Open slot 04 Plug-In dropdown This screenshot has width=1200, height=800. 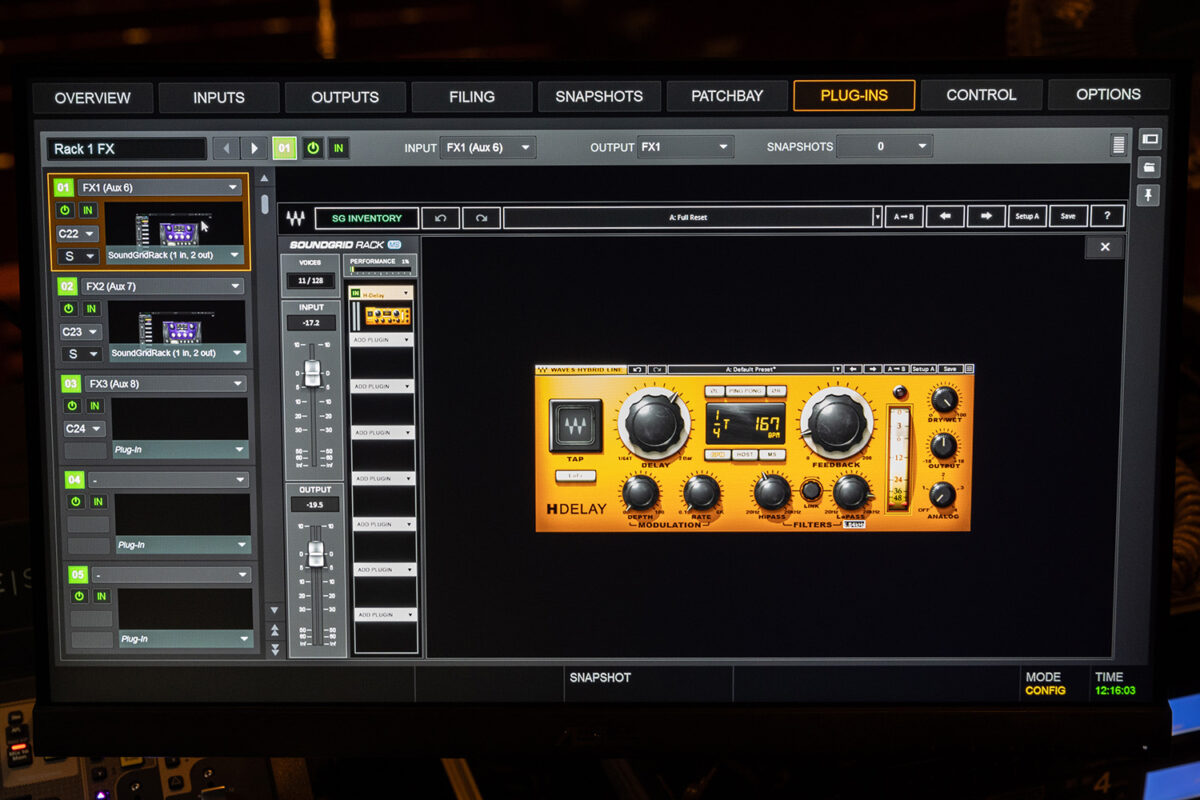[x=183, y=545]
